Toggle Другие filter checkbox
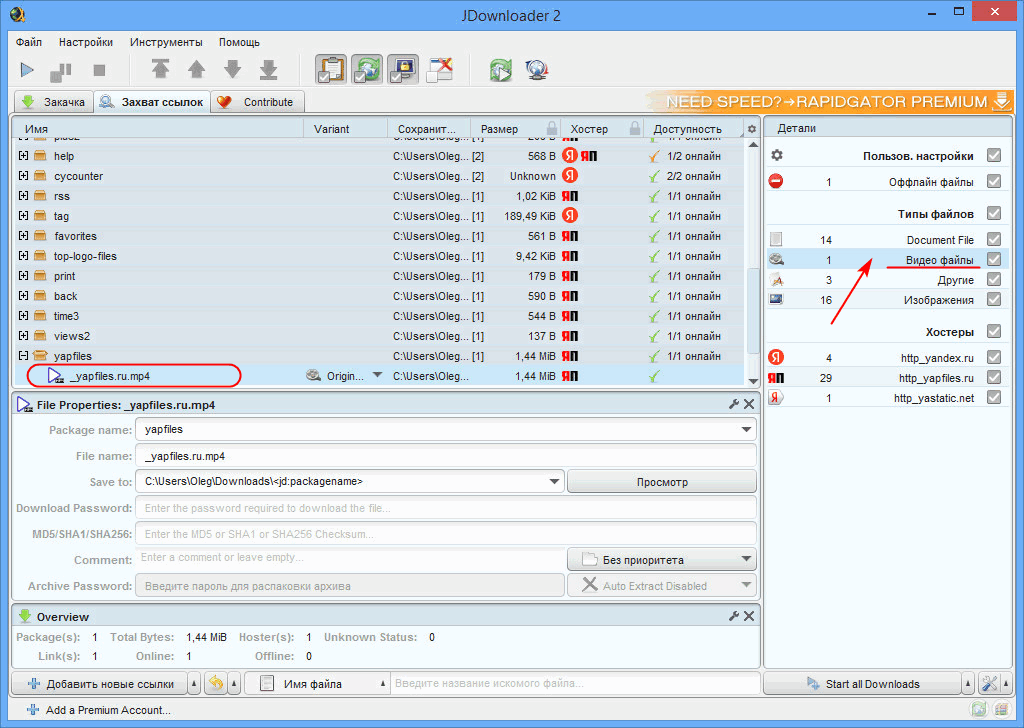The width and height of the screenshot is (1024, 728). pos(994,279)
